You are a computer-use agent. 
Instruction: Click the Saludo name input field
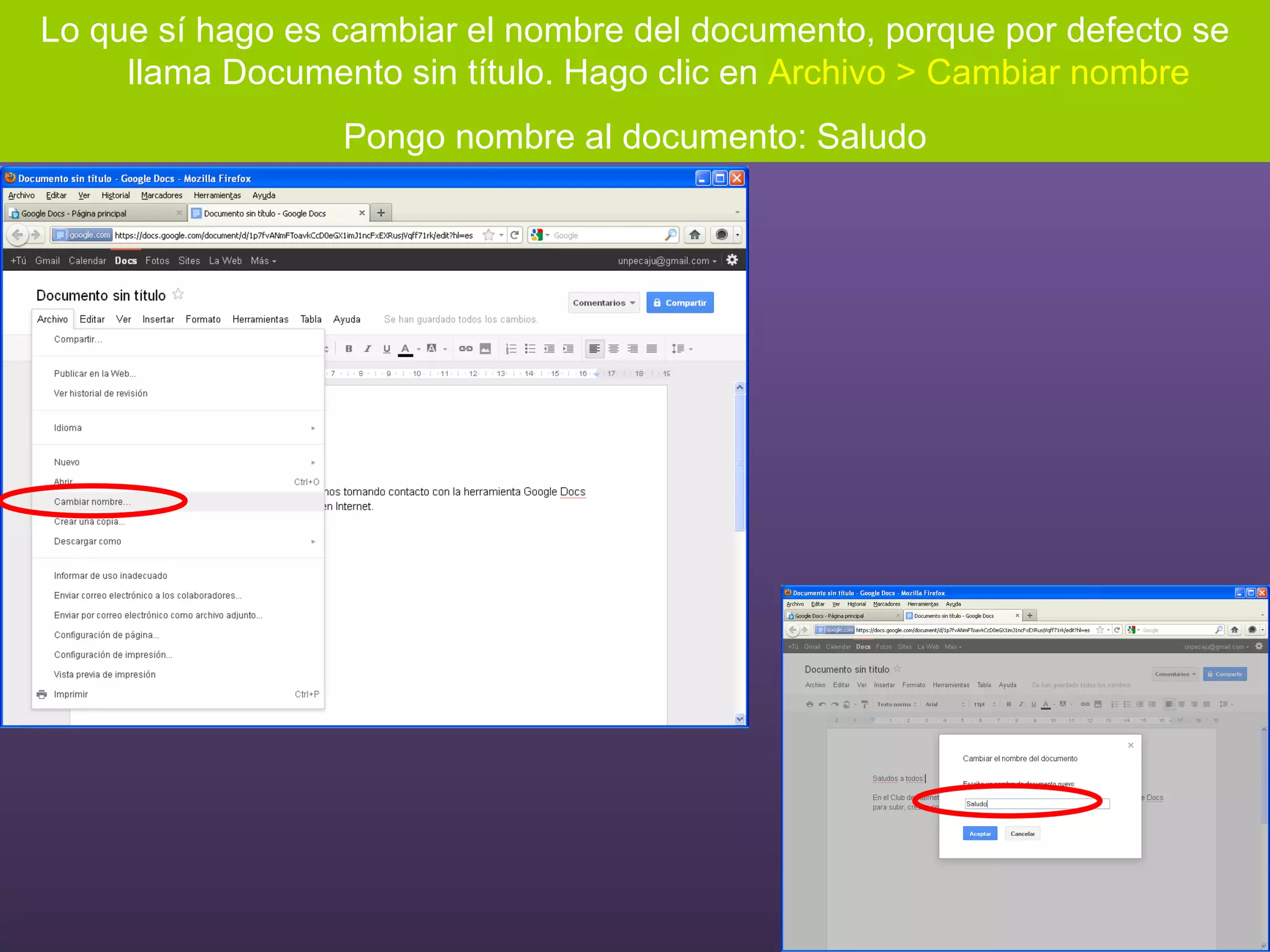(x=1037, y=804)
